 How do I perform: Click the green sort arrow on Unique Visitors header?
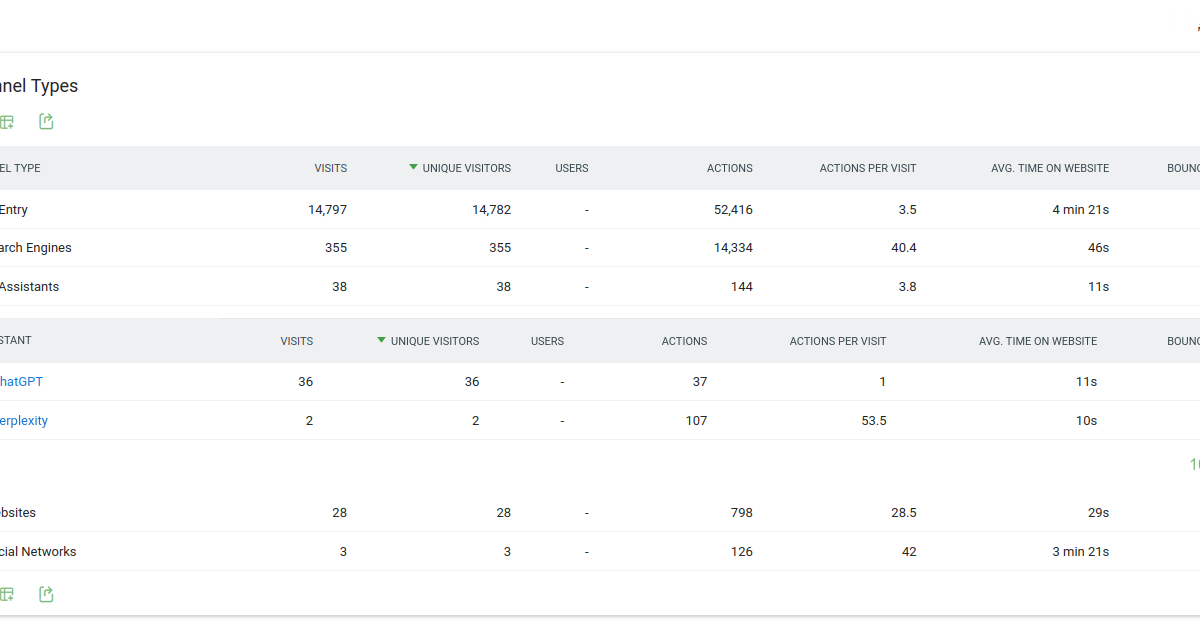[413, 168]
